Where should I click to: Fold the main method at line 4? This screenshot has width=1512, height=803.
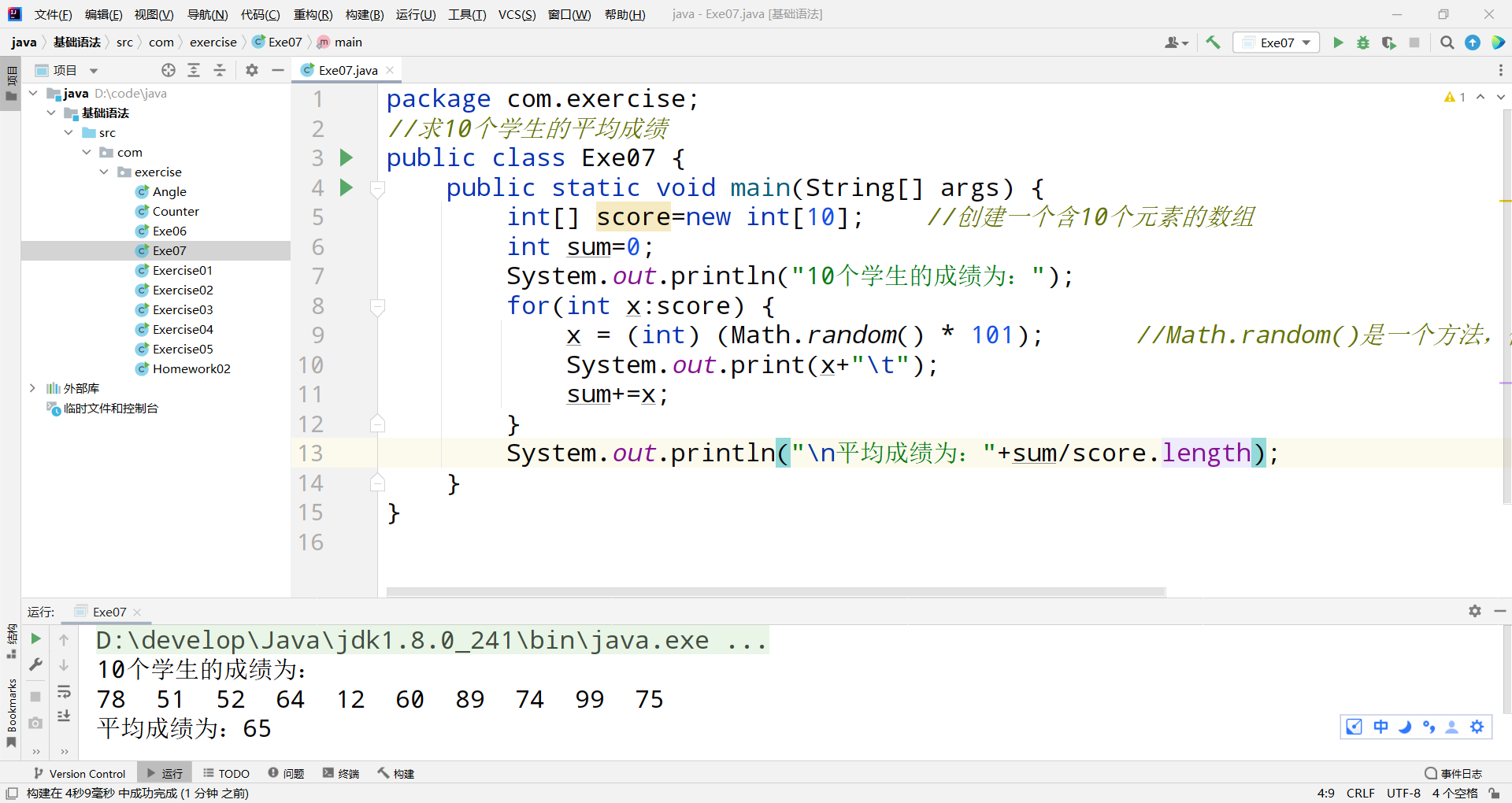[x=377, y=189]
